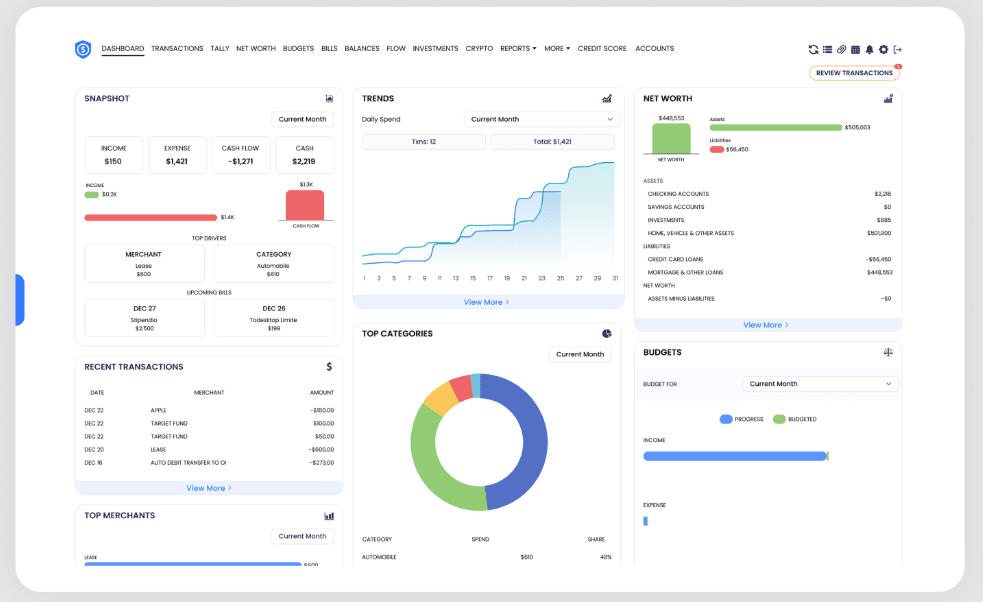Expand the Reports menu
The width and height of the screenshot is (983, 602).
tap(518, 48)
